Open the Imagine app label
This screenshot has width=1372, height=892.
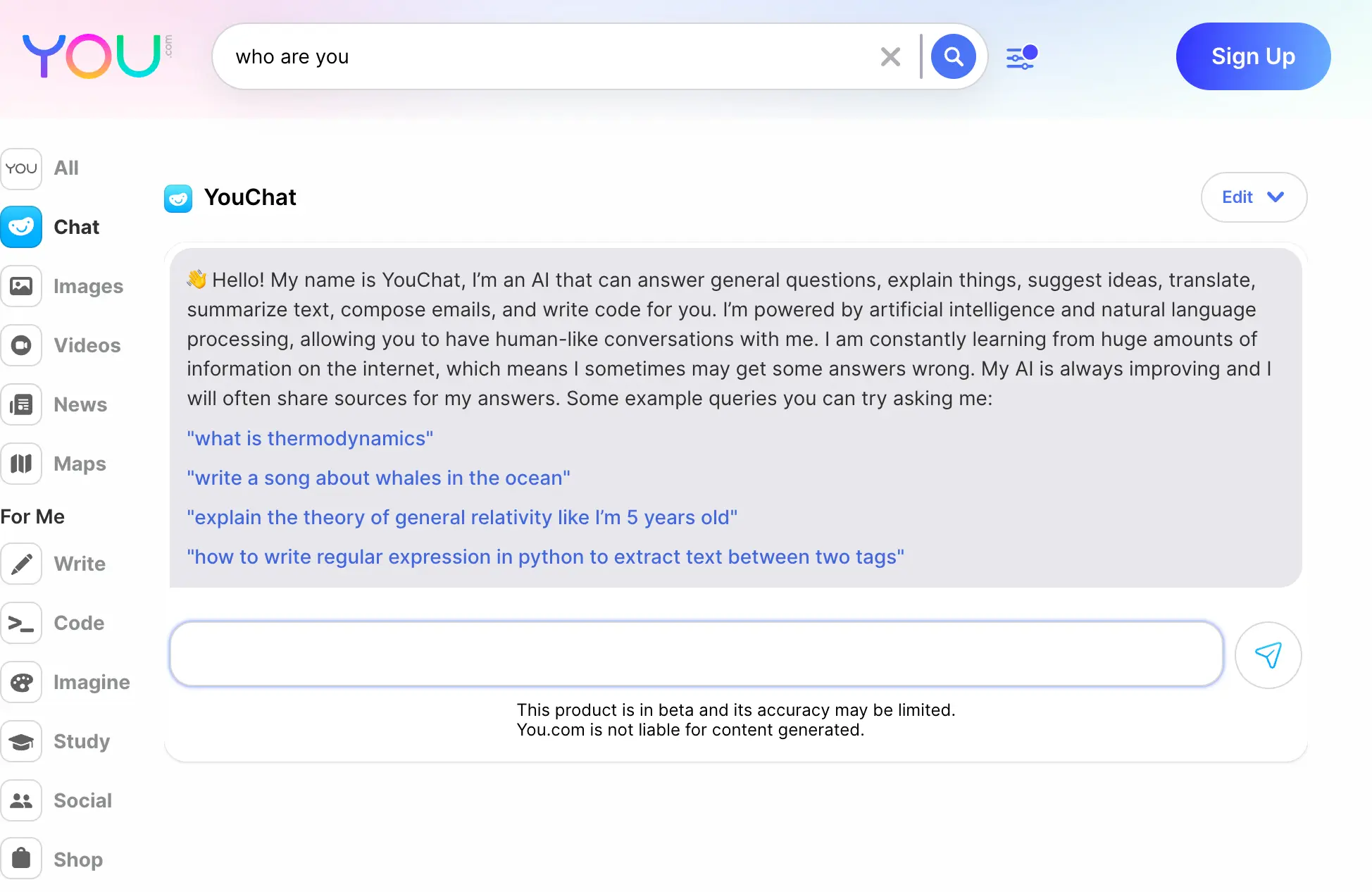tap(92, 682)
